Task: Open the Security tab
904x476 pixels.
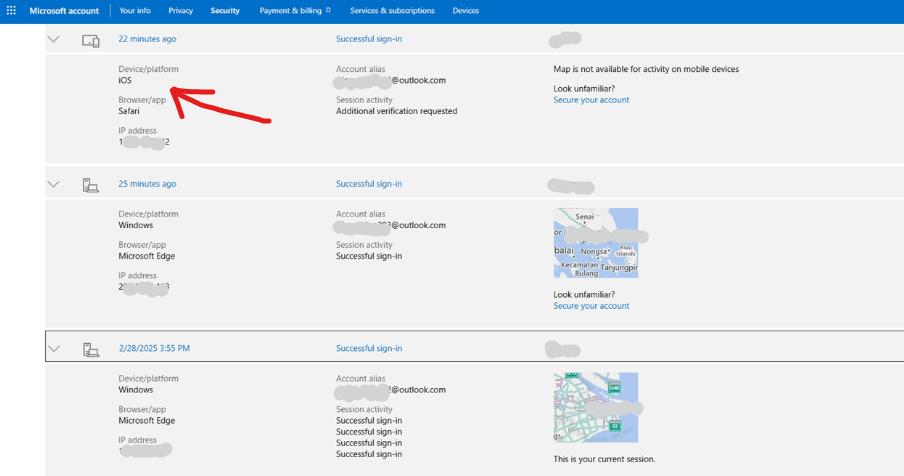Action: click(x=225, y=10)
